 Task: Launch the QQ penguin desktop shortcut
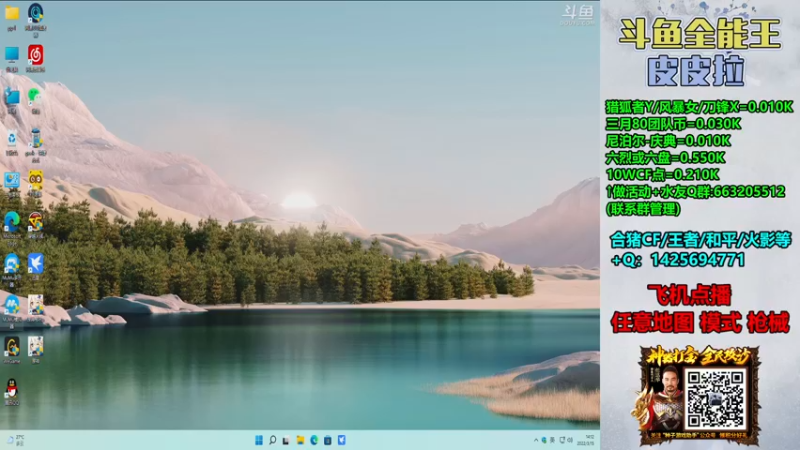pos(12,389)
